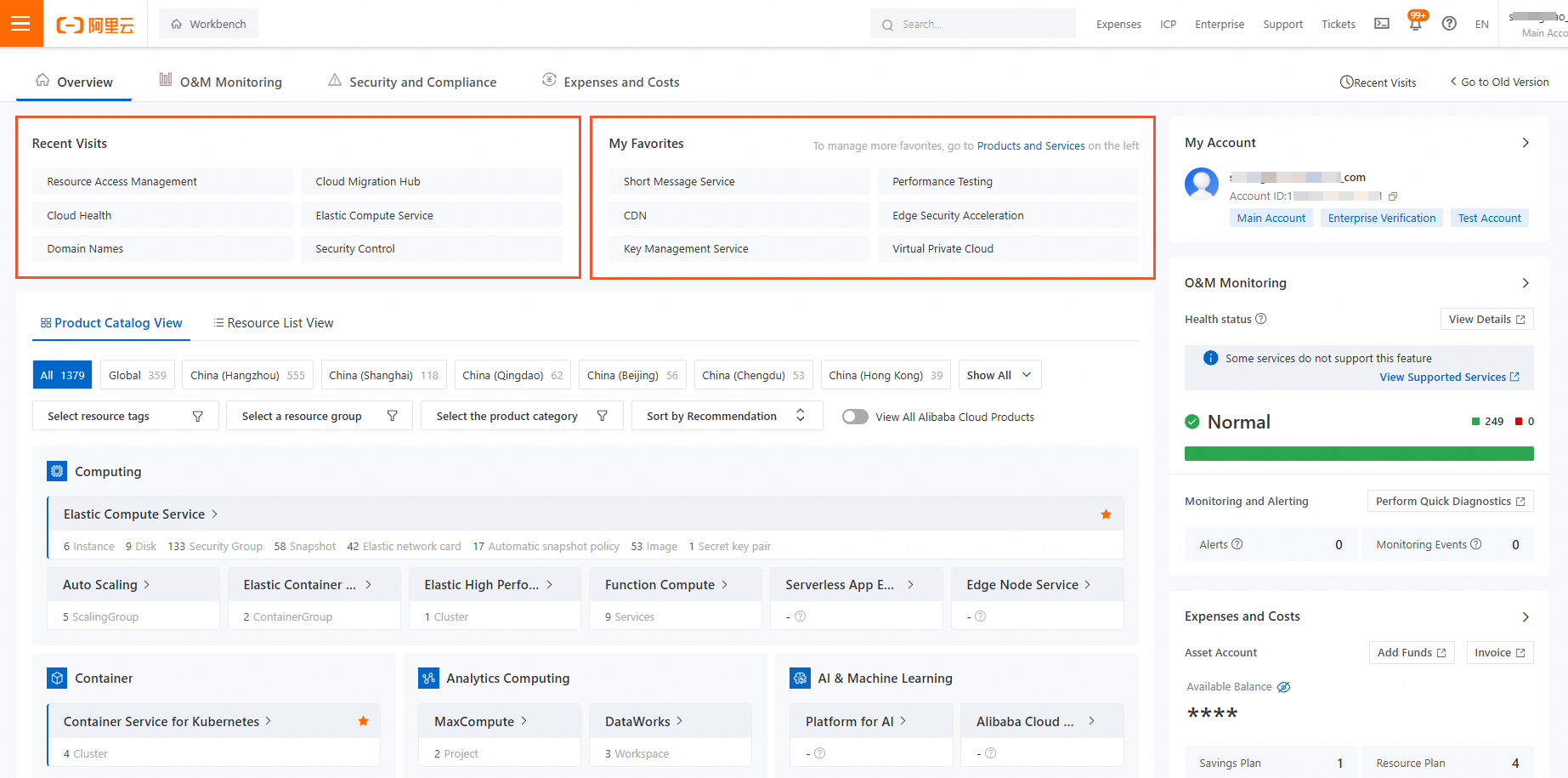Click the Monitoring Events help icon
The width and height of the screenshot is (1568, 778).
click(1476, 544)
